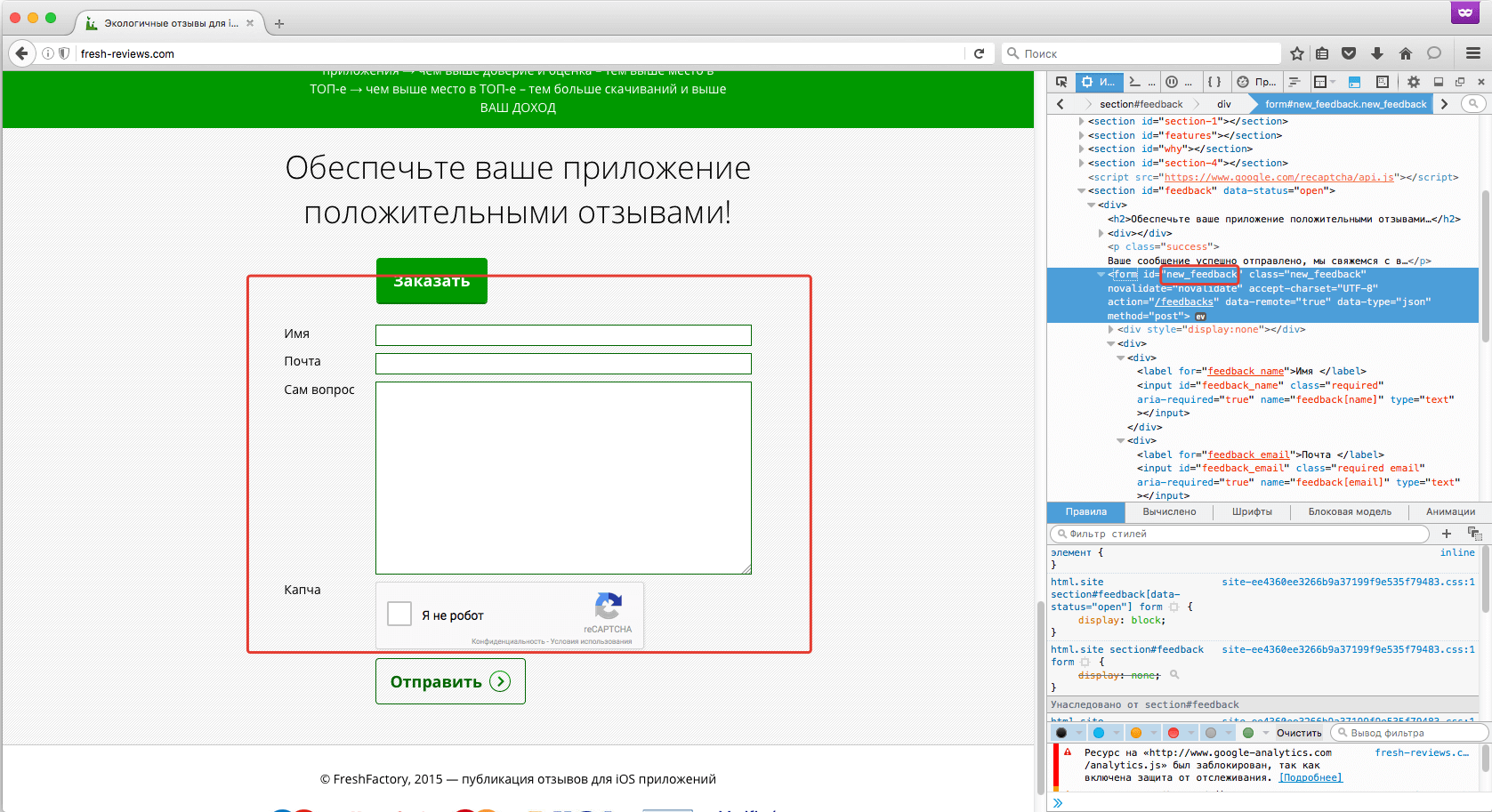This screenshot has height=812, width=1492.
Task: Click the green 'Заказать' button
Action: [x=431, y=281]
